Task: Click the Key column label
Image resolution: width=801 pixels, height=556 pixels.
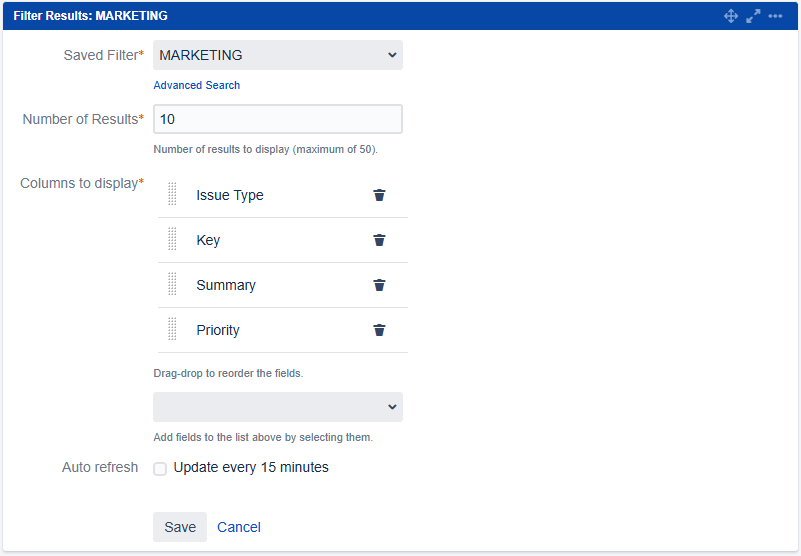Action: pyautogui.click(x=208, y=240)
